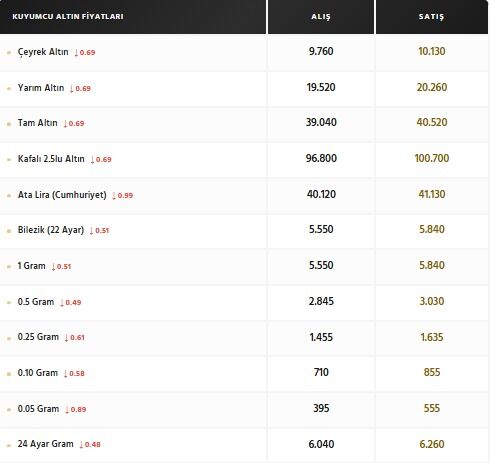Viewport: 490px width, 463px height.
Task: Click the Kuyumcu Altın Fiyatları header
Action: point(68,16)
